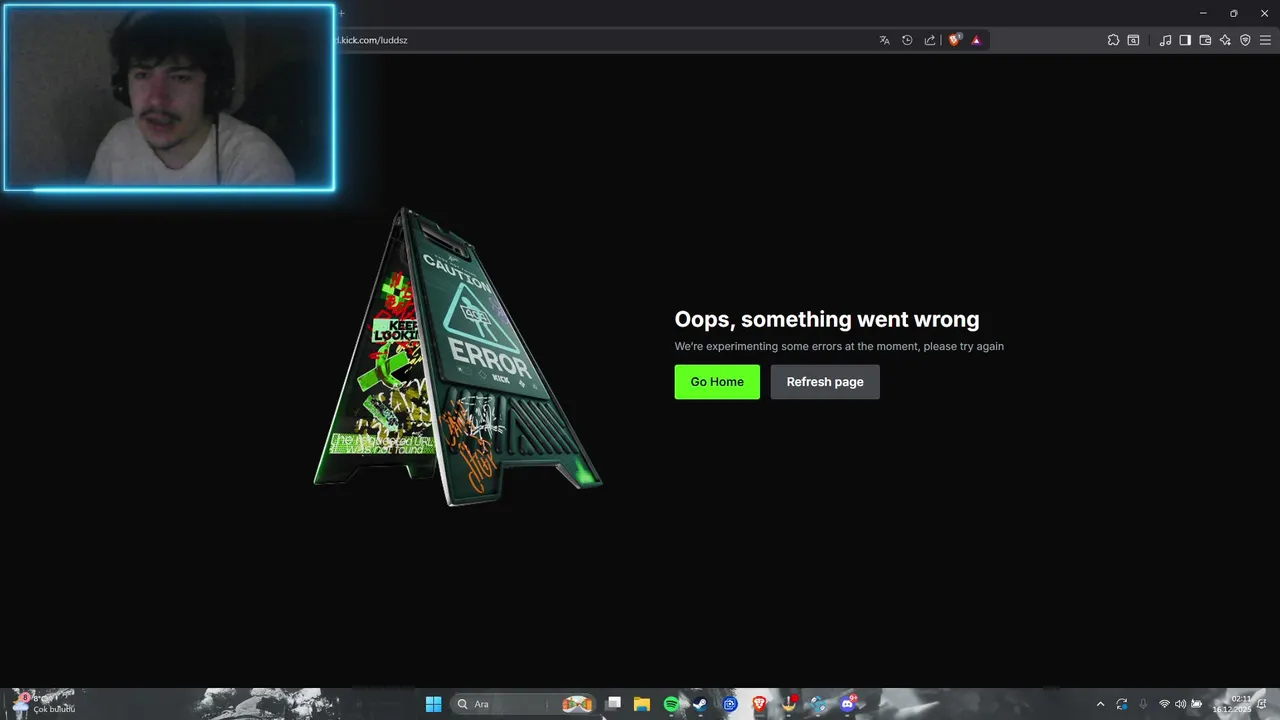Click the caution ERROR sign illustration
The image size is (1280, 720).
click(458, 357)
